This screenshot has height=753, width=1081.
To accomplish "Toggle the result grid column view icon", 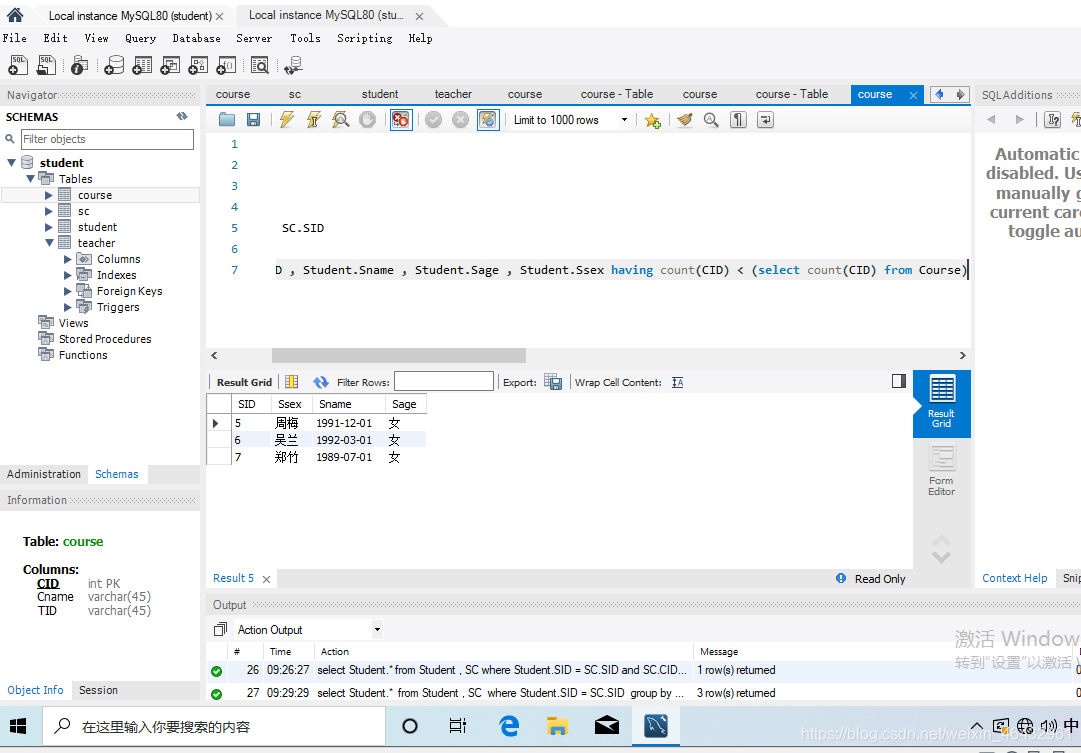I will (x=292, y=381).
